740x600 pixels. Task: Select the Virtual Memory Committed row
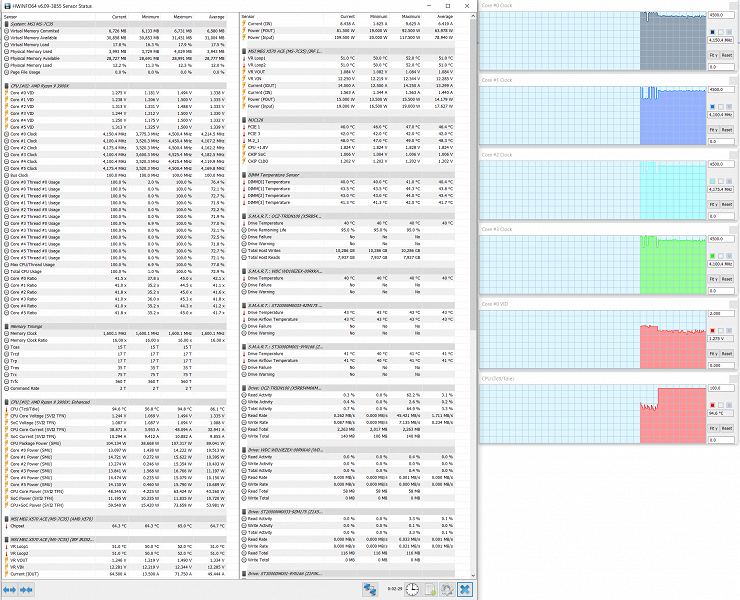pyautogui.click(x=115, y=31)
